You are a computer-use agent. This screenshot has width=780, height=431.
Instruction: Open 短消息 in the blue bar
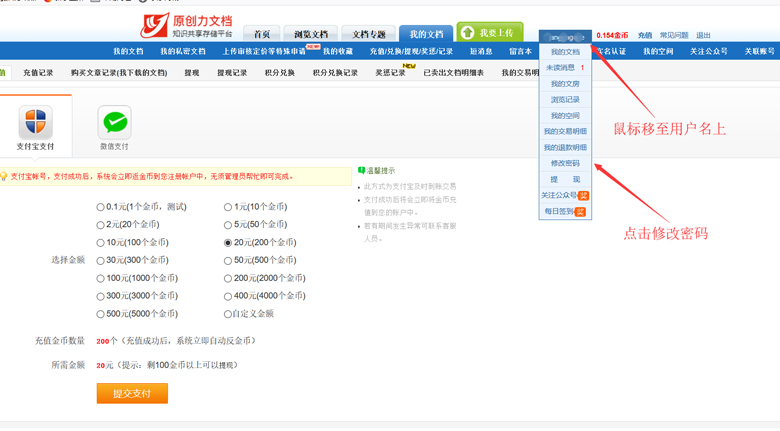click(x=481, y=51)
